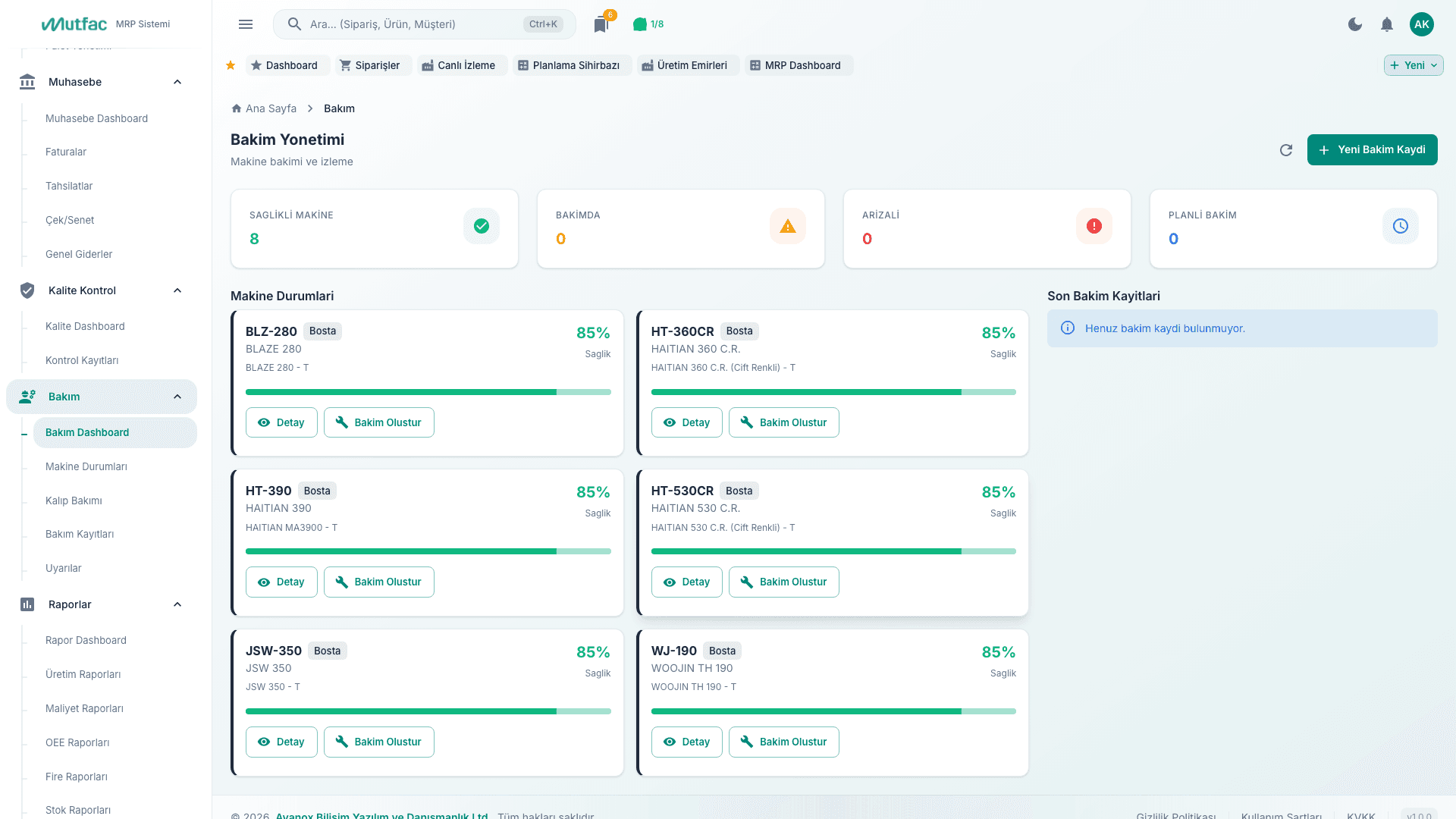Click the Bakimda warning triangle icon
Screen dimensions: 1456x819
[x=788, y=226]
